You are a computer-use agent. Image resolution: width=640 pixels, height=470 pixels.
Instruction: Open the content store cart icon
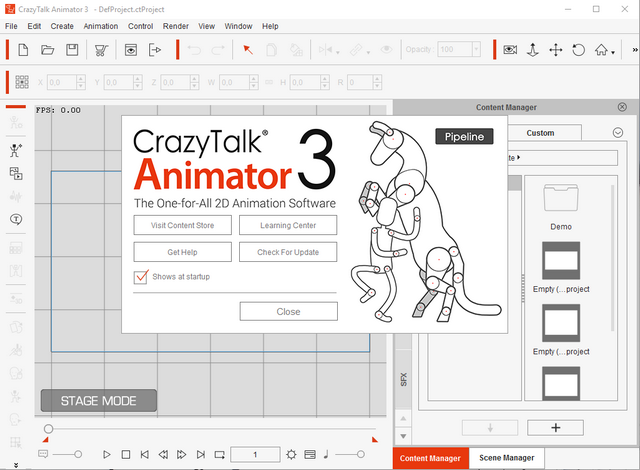(102, 49)
